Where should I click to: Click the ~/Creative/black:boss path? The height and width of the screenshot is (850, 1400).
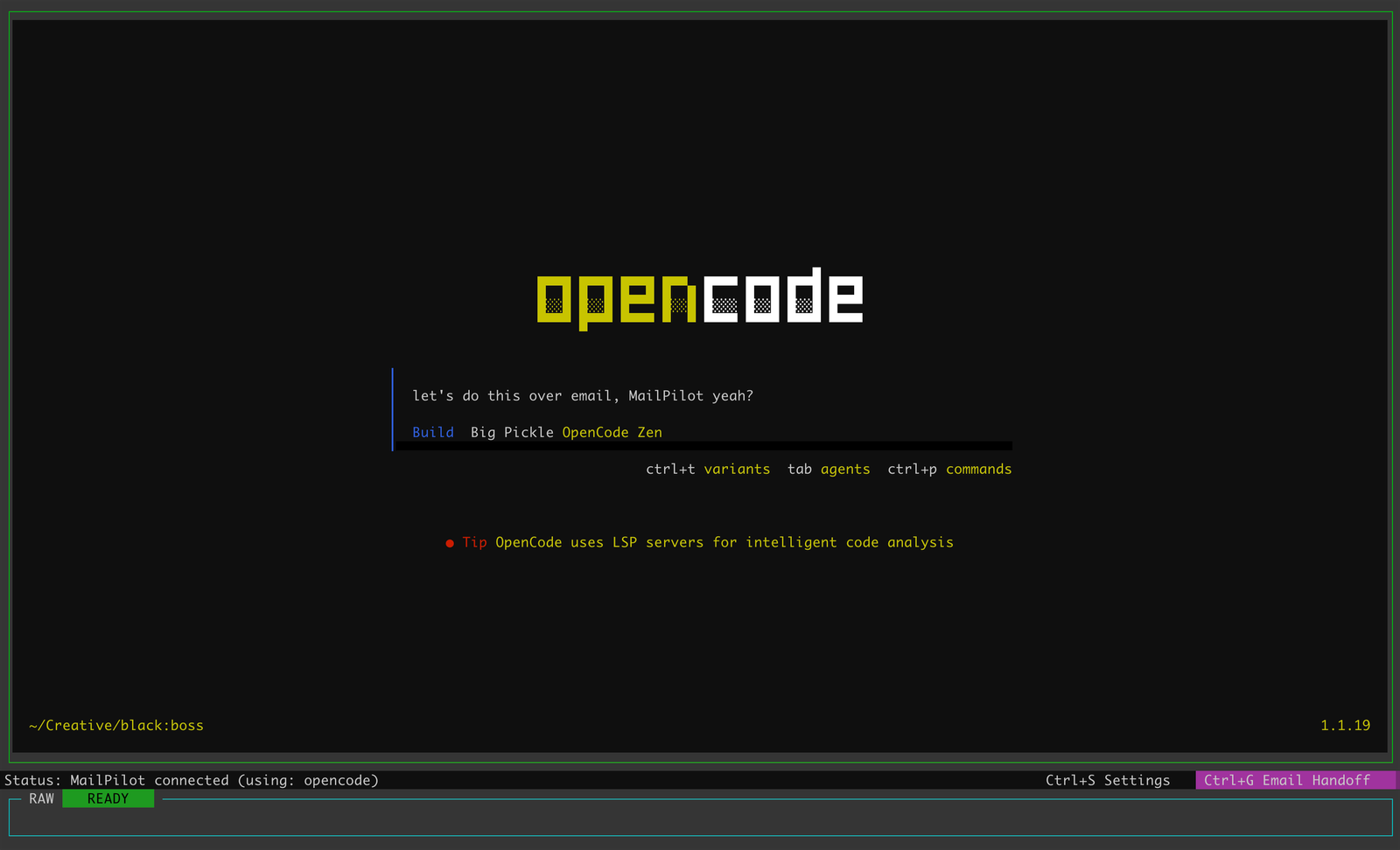(x=116, y=725)
